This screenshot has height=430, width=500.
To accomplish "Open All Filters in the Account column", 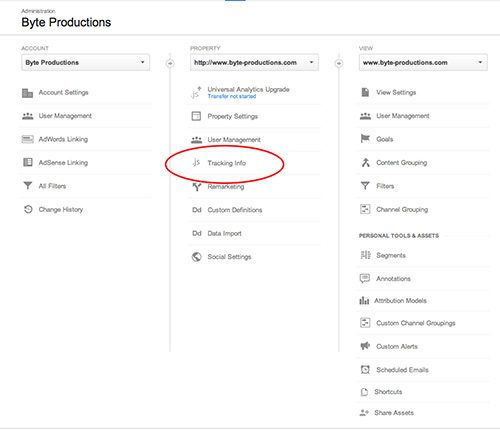I will click(52, 186).
